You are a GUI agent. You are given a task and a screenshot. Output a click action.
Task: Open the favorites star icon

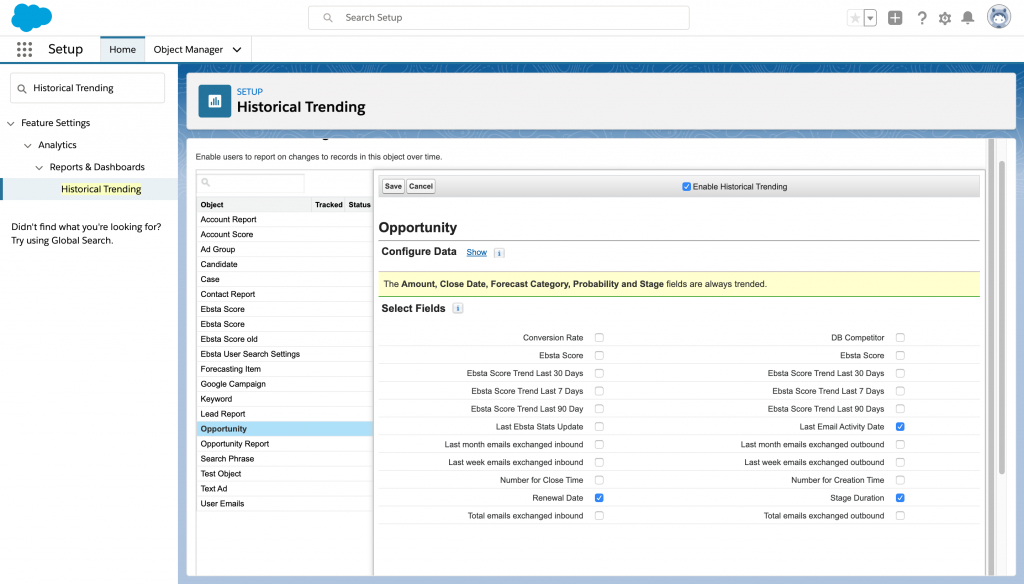click(854, 18)
